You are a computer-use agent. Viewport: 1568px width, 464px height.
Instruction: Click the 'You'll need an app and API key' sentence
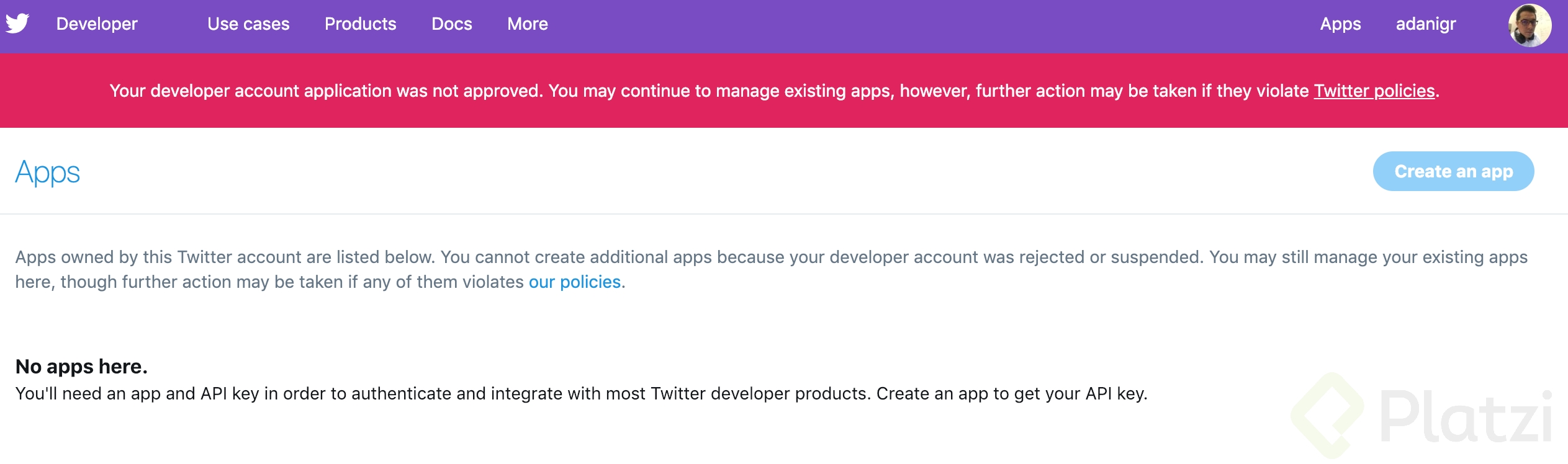coord(581,394)
